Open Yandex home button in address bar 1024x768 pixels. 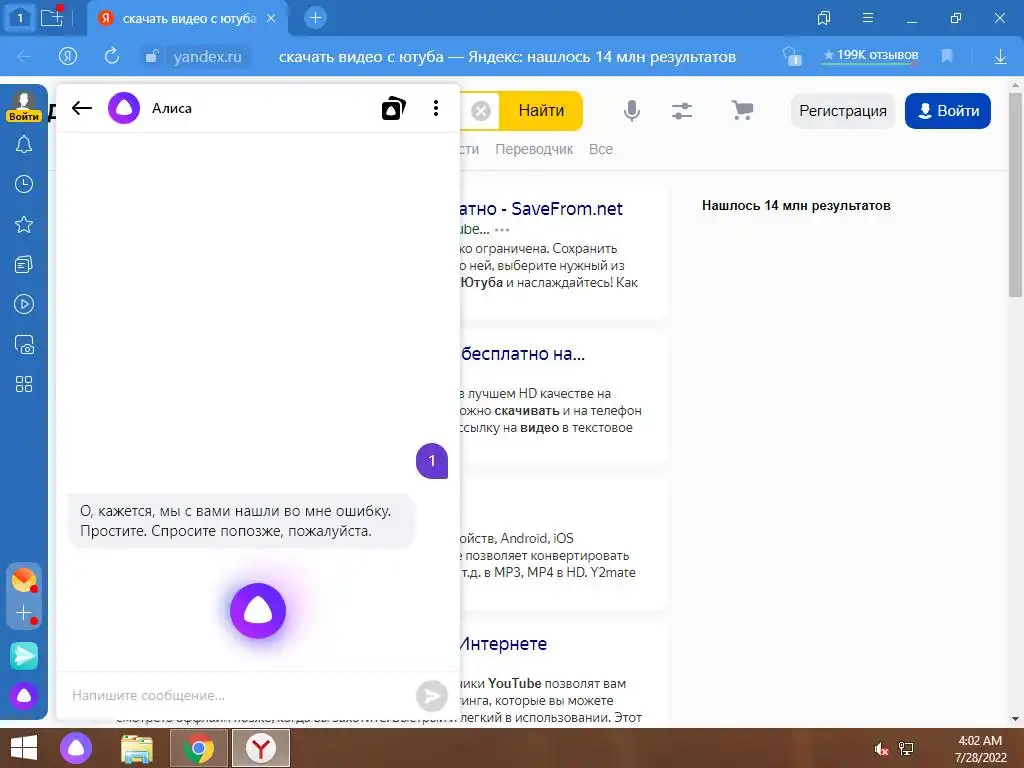(68, 57)
